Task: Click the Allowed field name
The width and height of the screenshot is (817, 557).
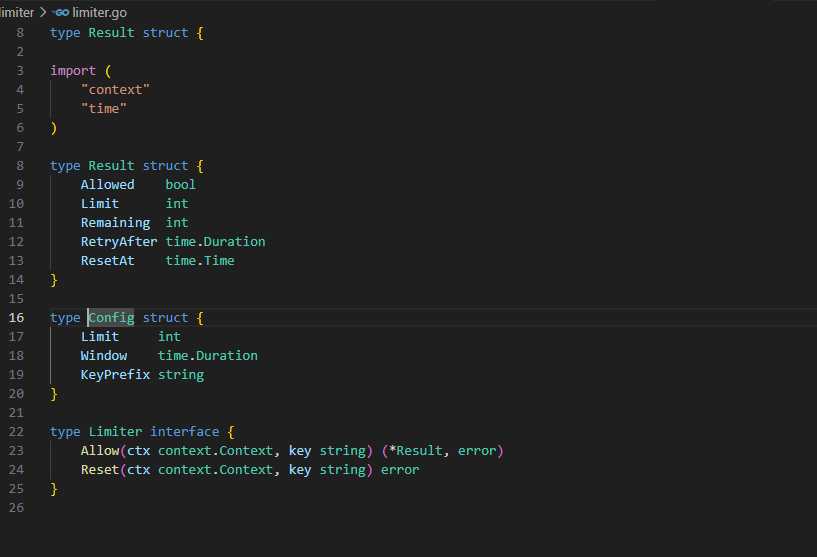Action: (107, 185)
